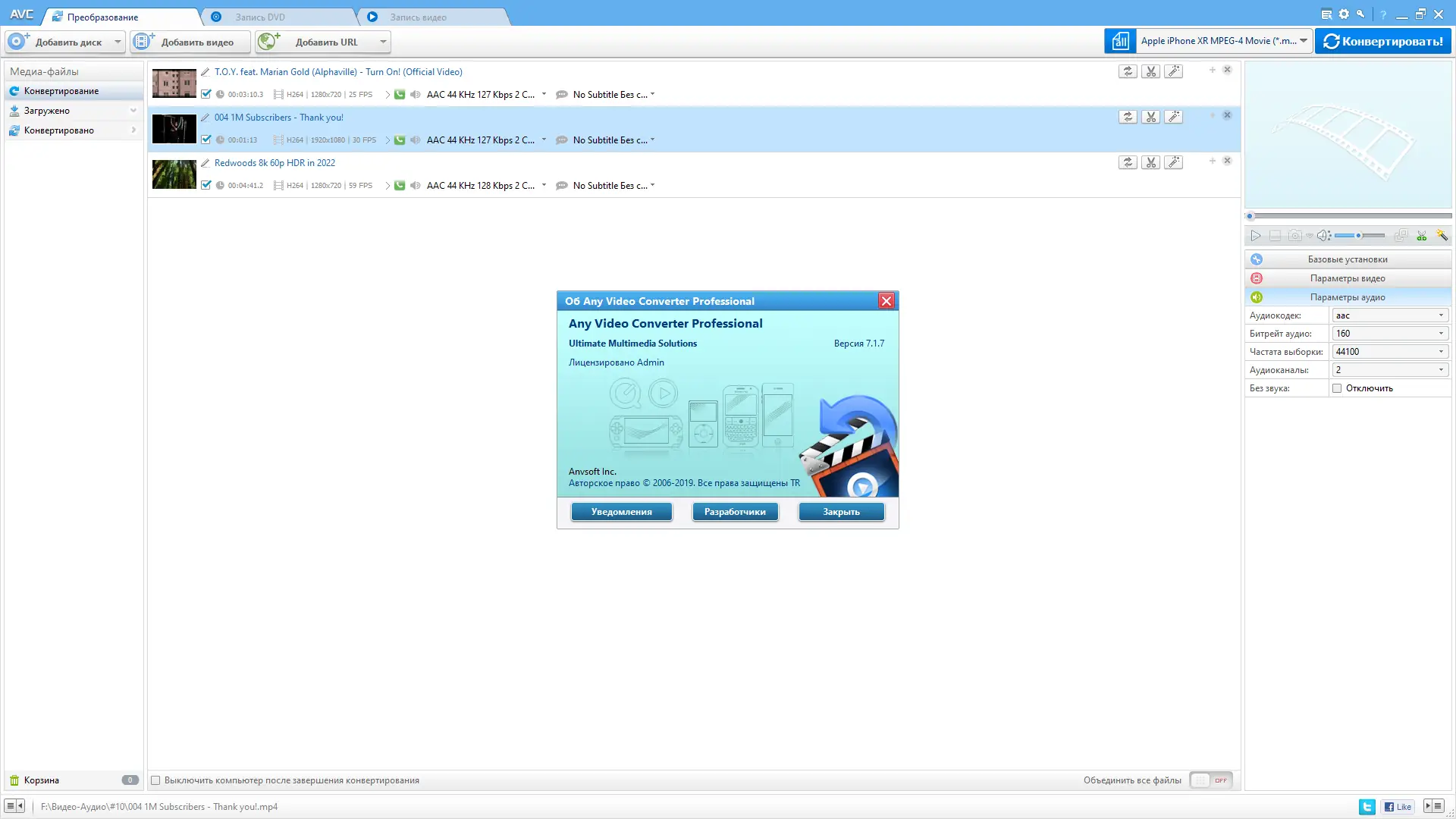The height and width of the screenshot is (819, 1456).
Task: Click output profile bar chart icon
Action: 1120,41
